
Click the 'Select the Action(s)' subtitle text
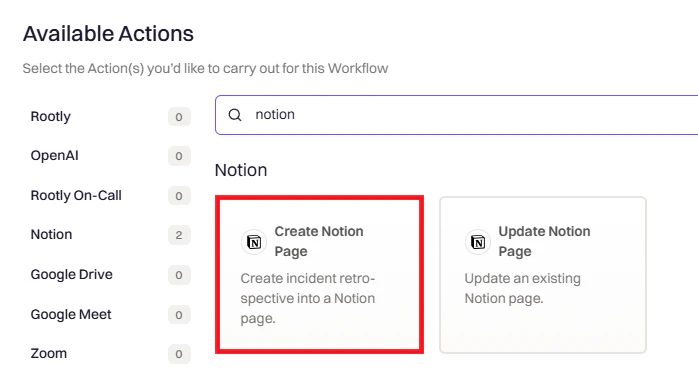pos(205,69)
